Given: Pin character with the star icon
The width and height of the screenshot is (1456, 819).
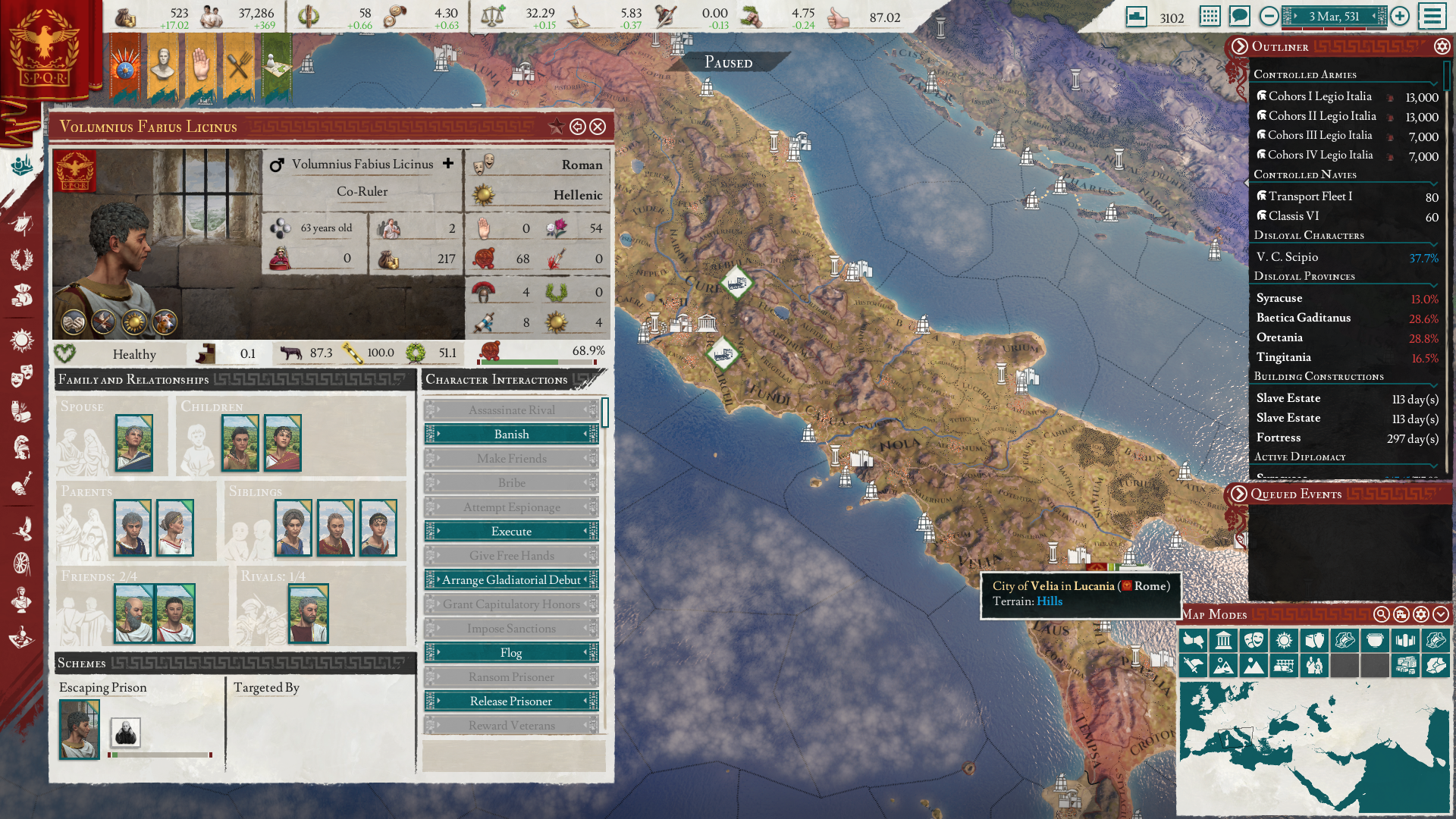Looking at the screenshot, I should pyautogui.click(x=557, y=127).
